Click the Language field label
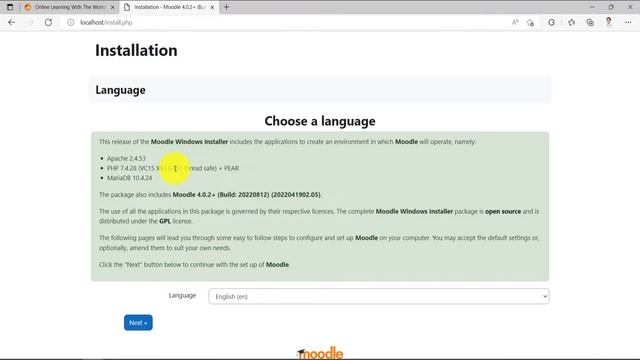Viewport: 640px width, 360px height. pyautogui.click(x=182, y=295)
